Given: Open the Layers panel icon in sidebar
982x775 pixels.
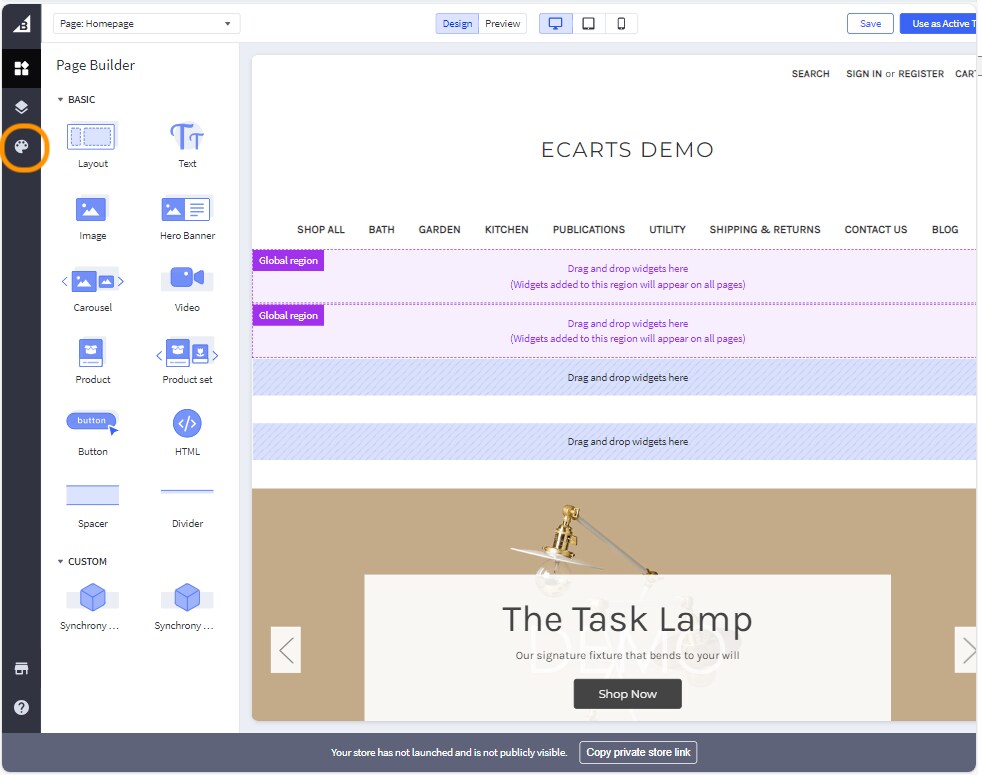Looking at the screenshot, I should click(21, 107).
